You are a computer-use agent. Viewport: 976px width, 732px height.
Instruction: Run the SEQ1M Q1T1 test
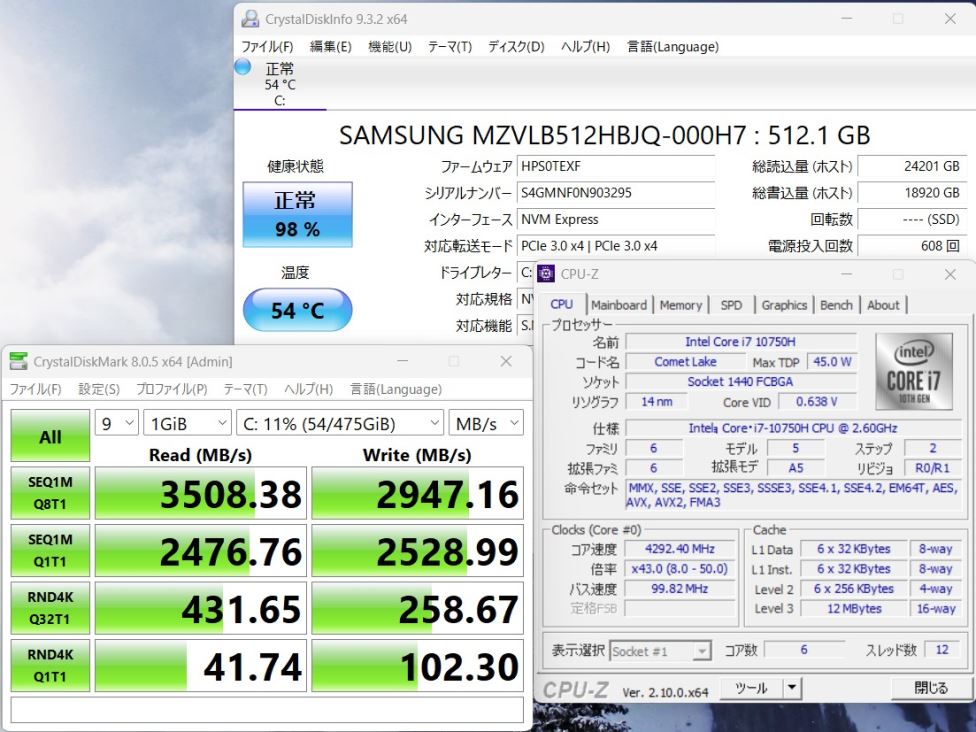pyautogui.click(x=50, y=550)
